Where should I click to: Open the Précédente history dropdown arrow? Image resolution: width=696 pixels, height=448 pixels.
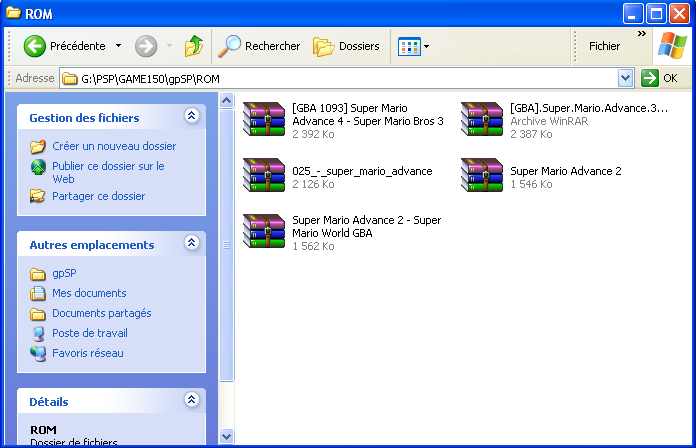click(x=119, y=46)
